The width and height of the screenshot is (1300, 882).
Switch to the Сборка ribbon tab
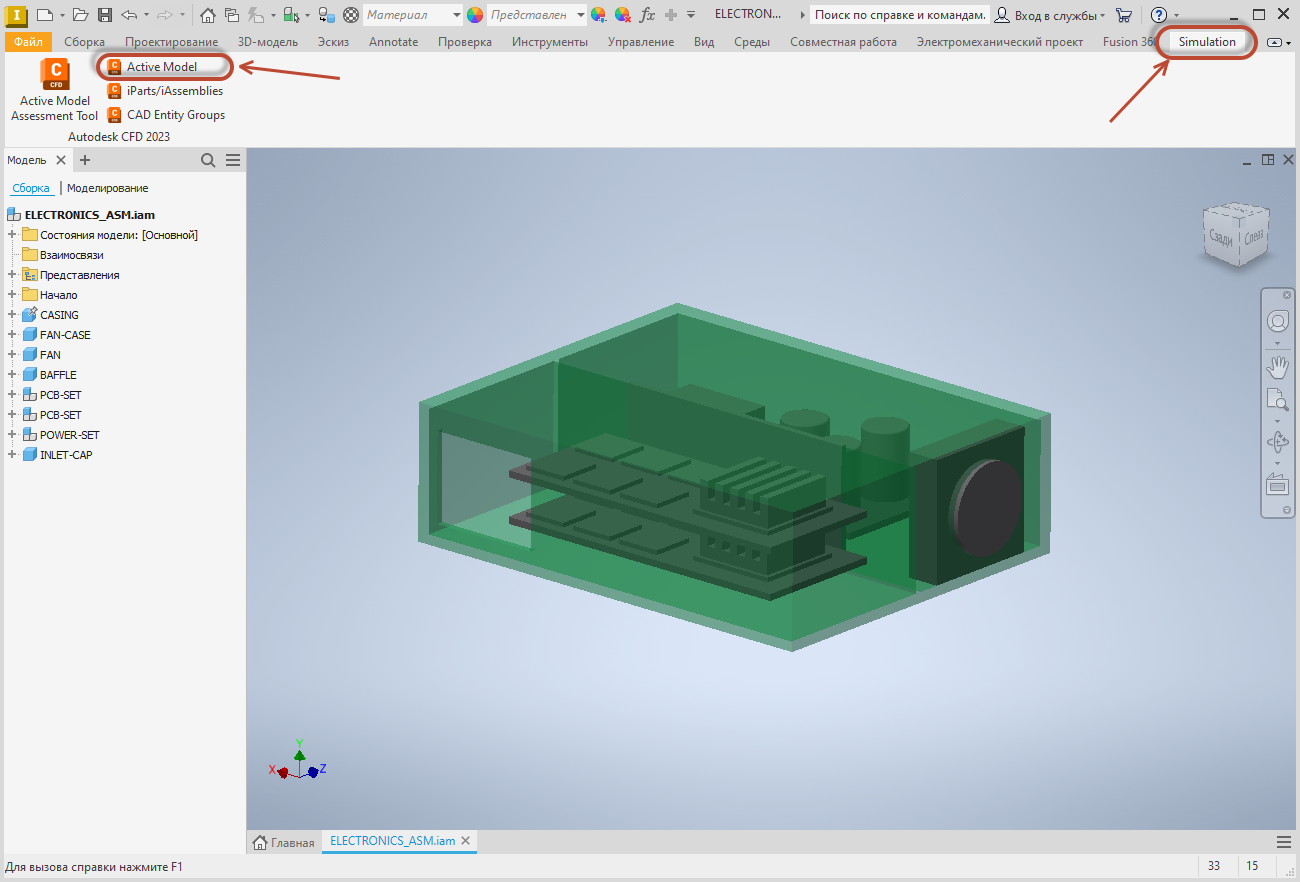(x=84, y=42)
